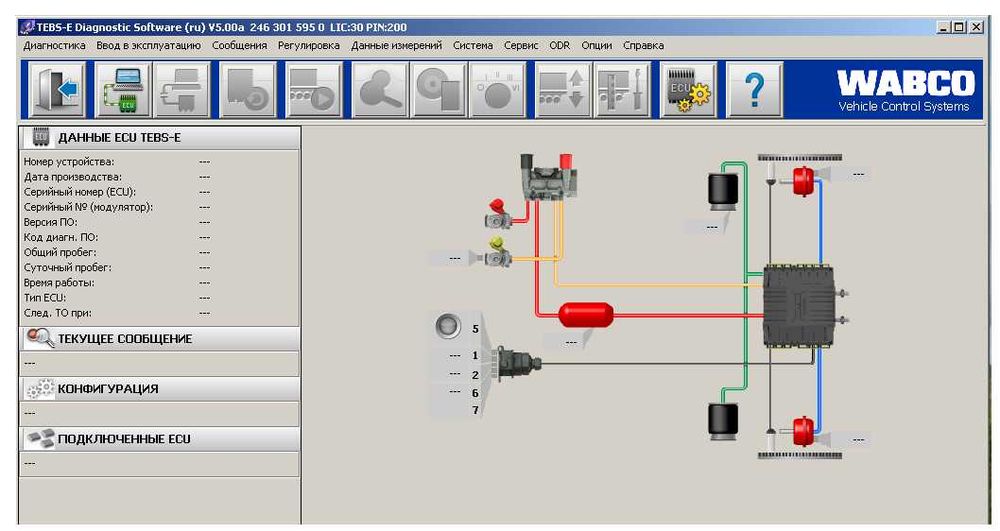This screenshot has height=531, width=1000.
Task: Click the trailer lift up-down arrows icon
Action: [x=563, y=89]
